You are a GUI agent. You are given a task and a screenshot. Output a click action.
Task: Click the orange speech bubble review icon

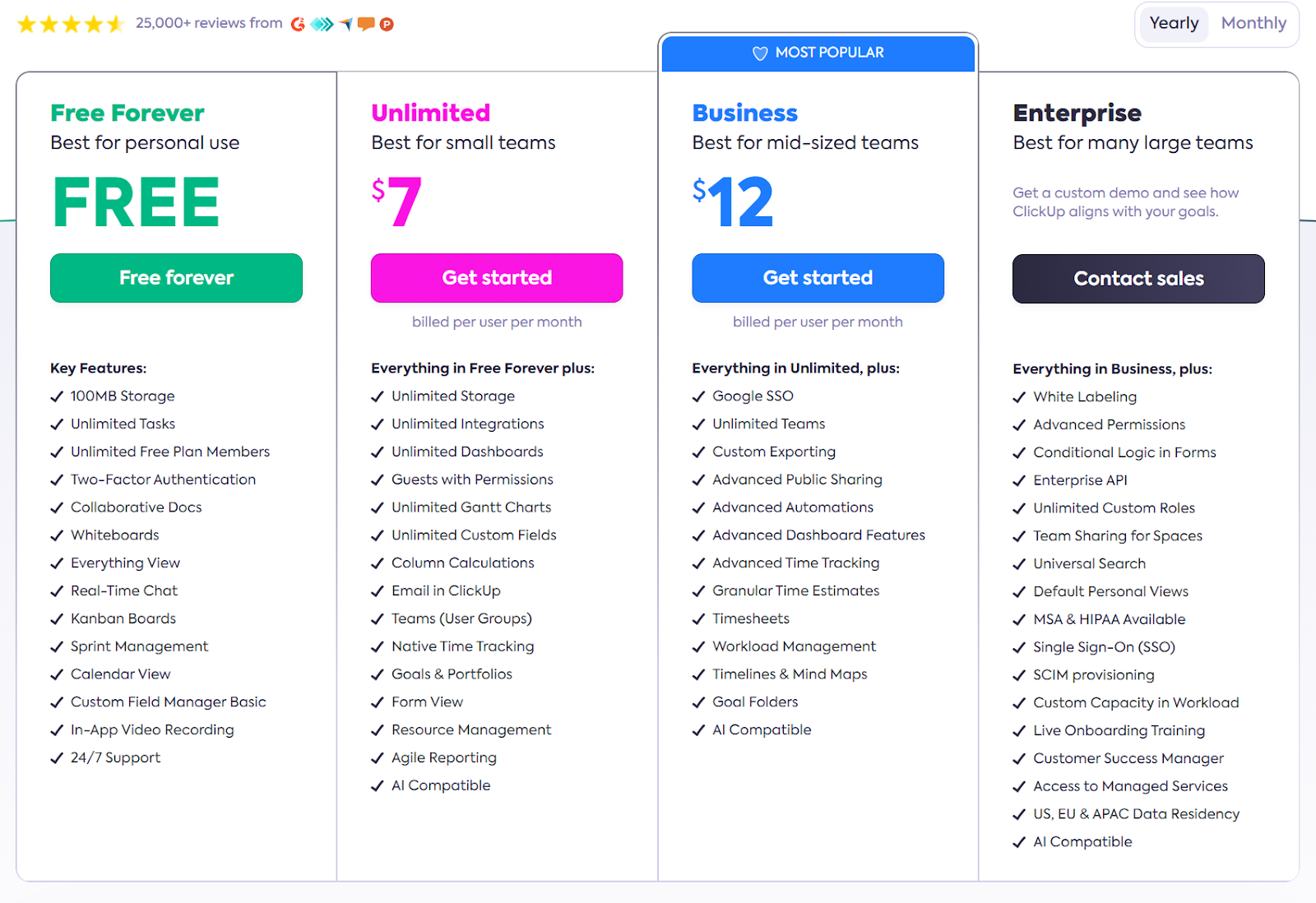click(x=366, y=24)
